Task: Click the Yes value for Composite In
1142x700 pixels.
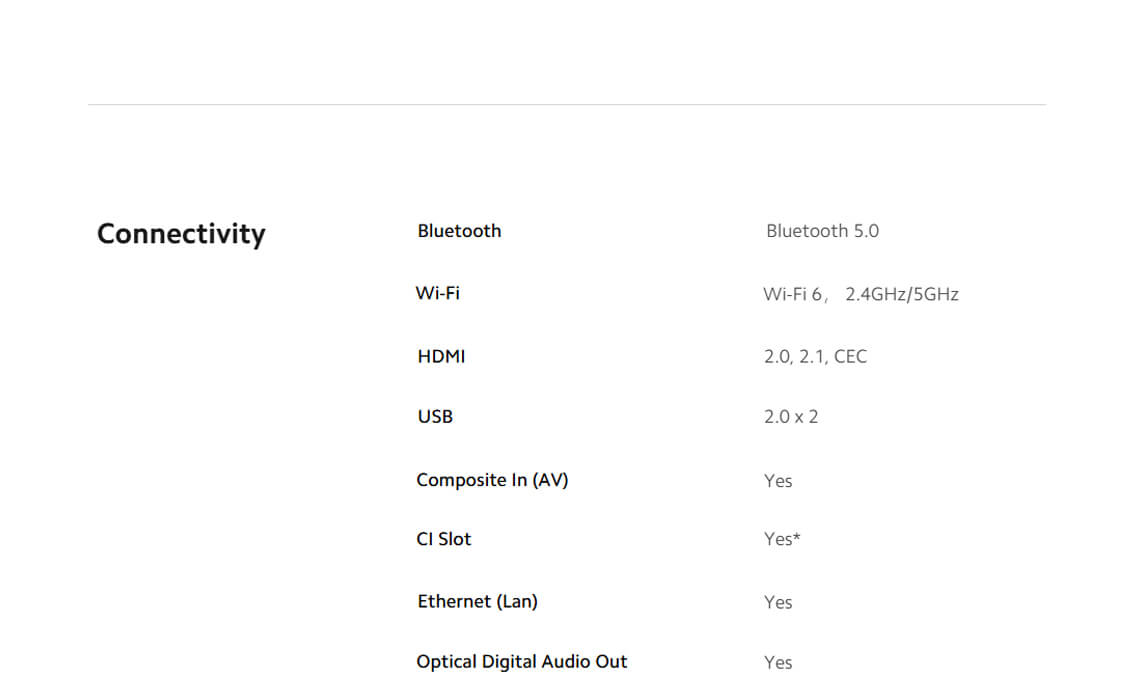Action: tap(778, 481)
